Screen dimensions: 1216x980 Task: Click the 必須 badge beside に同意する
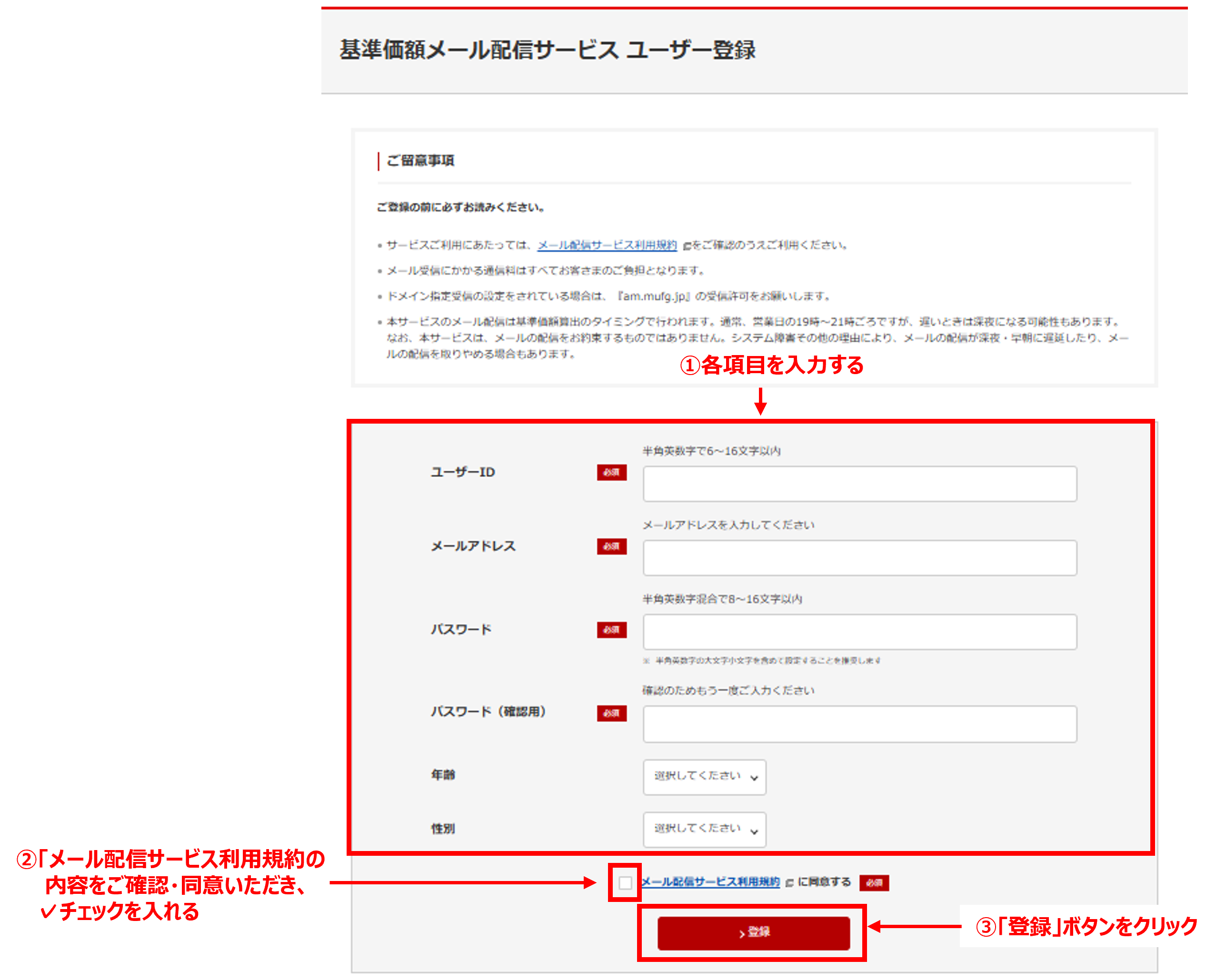(874, 883)
